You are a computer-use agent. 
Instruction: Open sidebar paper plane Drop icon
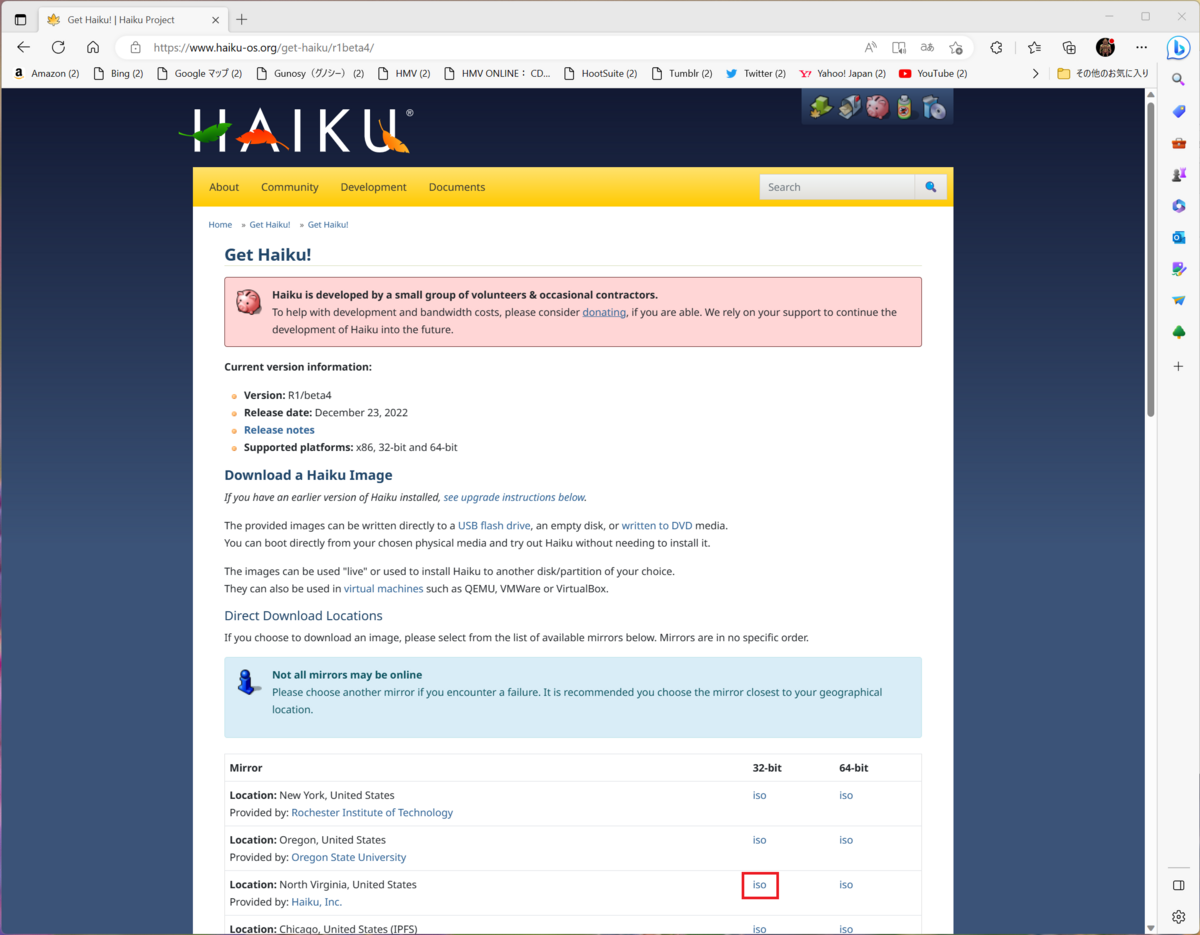pos(1179,300)
